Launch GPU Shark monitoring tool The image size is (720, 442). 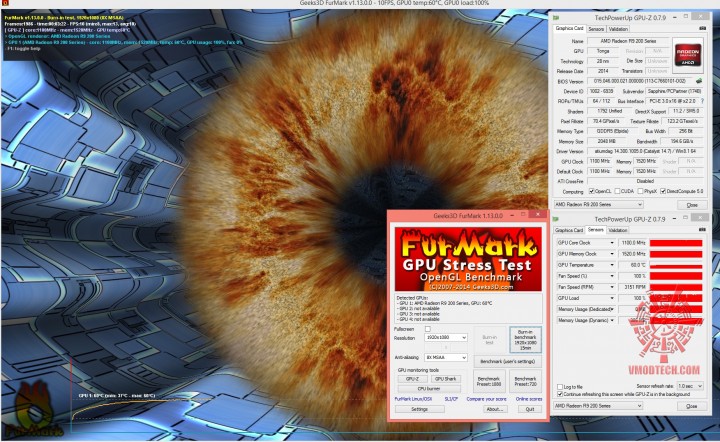445,379
